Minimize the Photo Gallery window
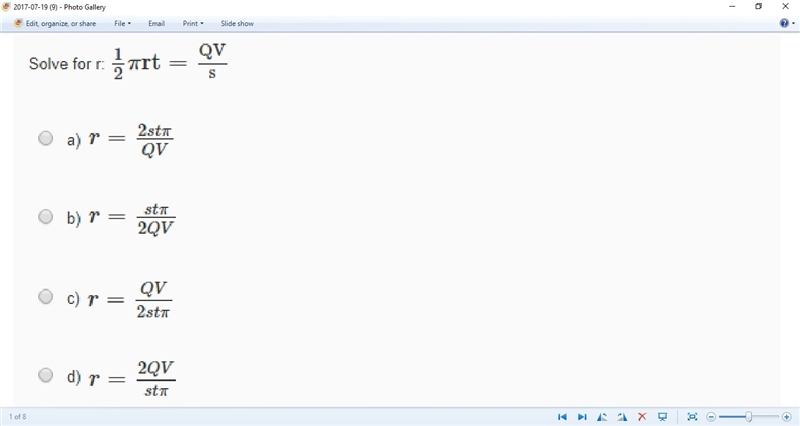The width and height of the screenshot is (800, 426). (732, 7)
